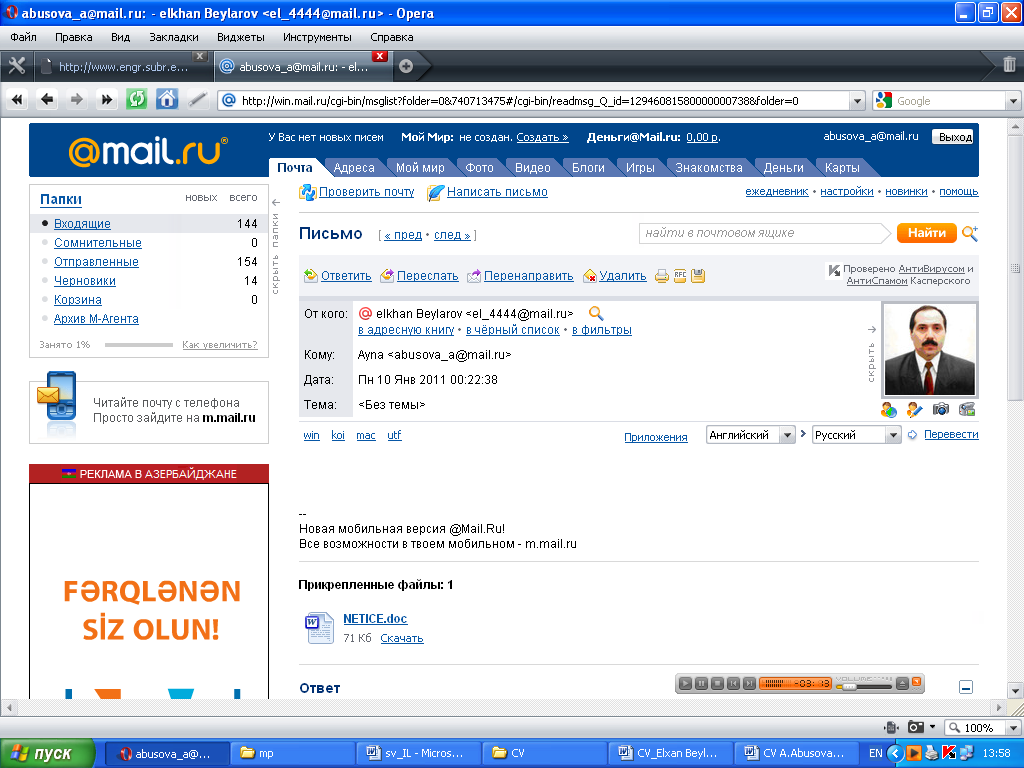Click the RFC headers icon
Image resolution: width=1024 pixels, height=768 pixels.
[x=680, y=276]
